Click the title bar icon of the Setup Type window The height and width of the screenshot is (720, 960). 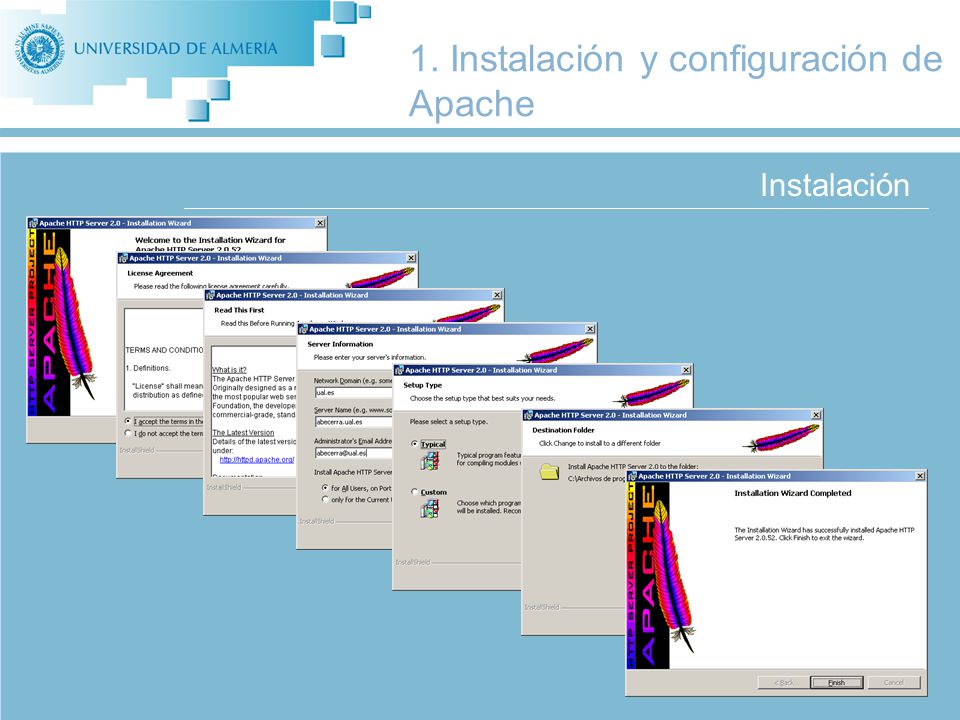tap(399, 370)
